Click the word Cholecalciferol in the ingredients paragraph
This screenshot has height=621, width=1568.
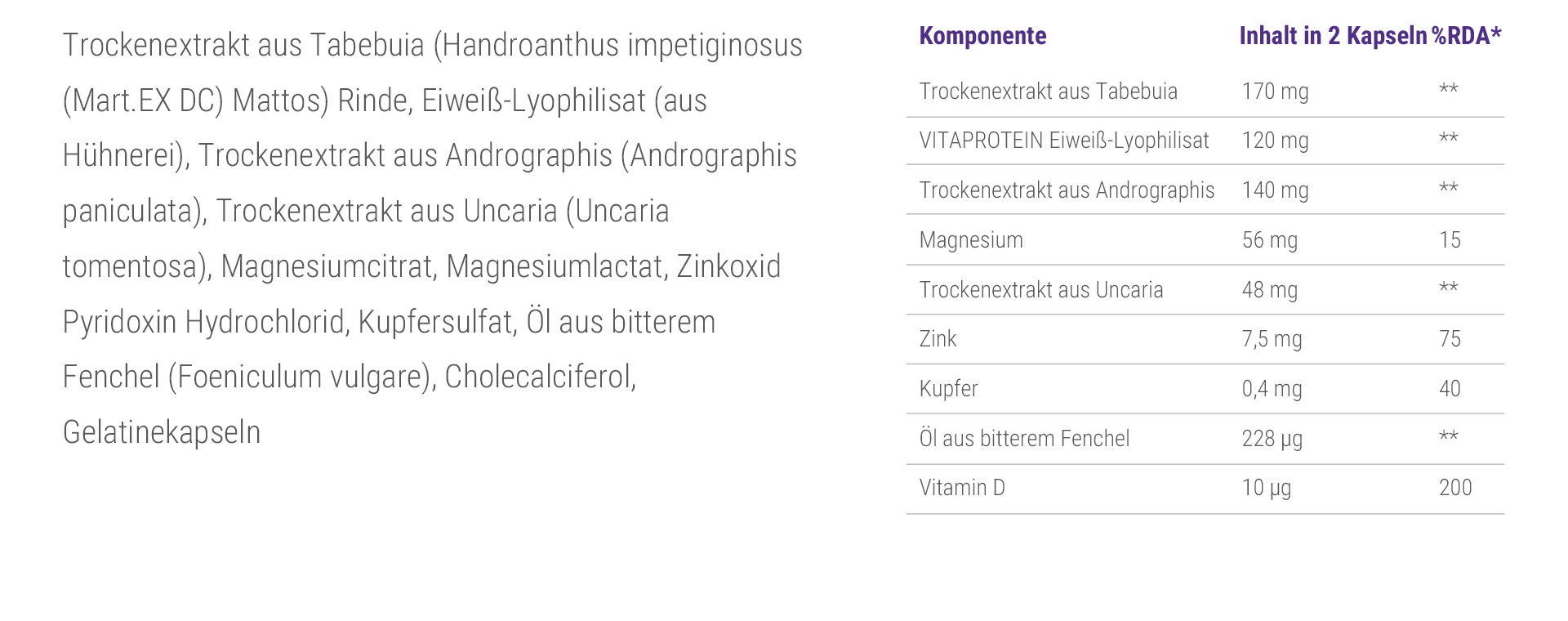(x=540, y=377)
